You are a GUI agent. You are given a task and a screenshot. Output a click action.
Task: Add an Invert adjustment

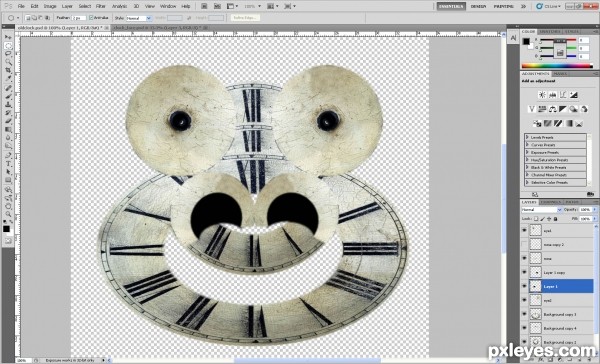537,123
